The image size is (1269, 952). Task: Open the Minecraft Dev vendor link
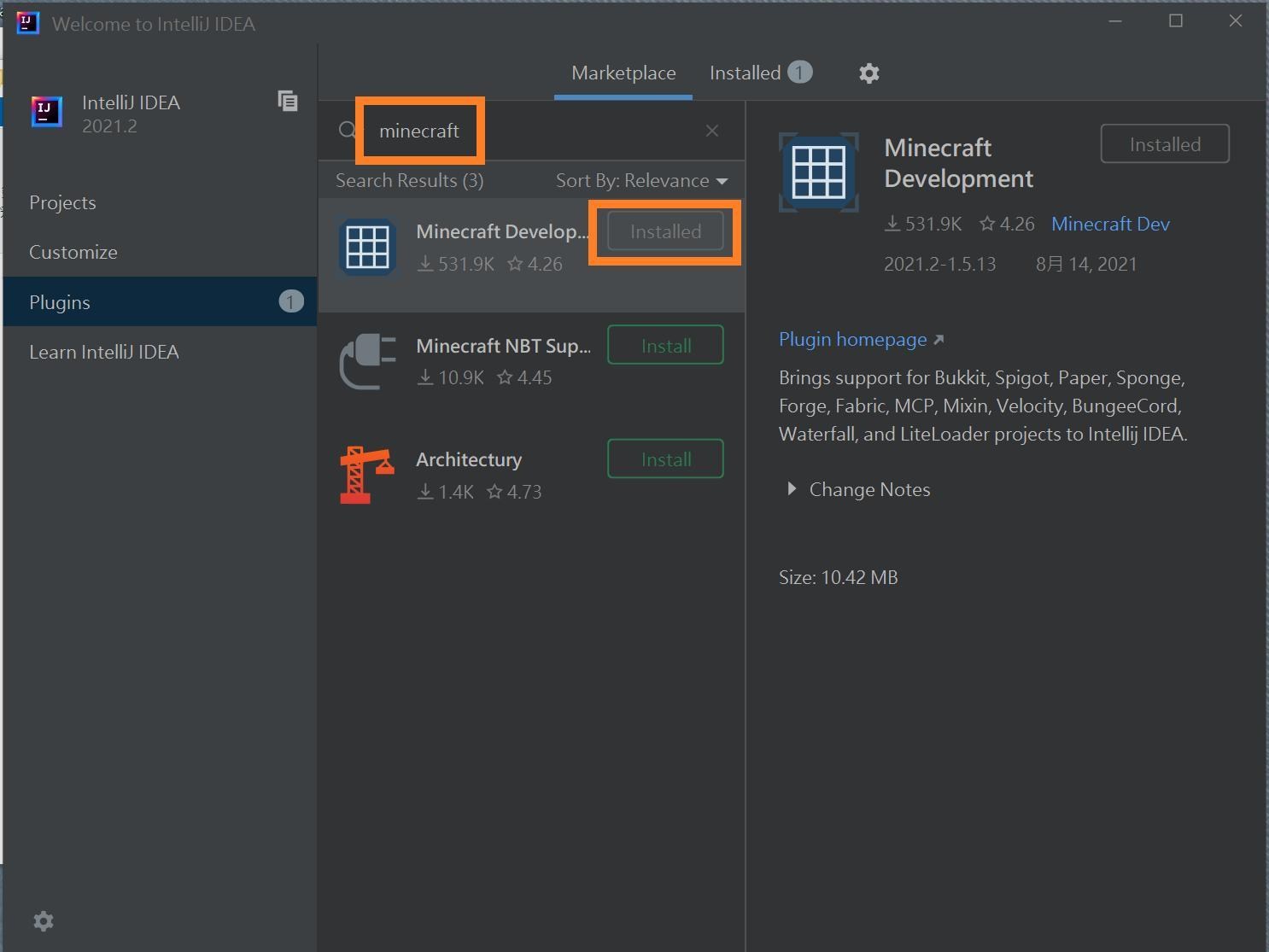coord(1110,225)
